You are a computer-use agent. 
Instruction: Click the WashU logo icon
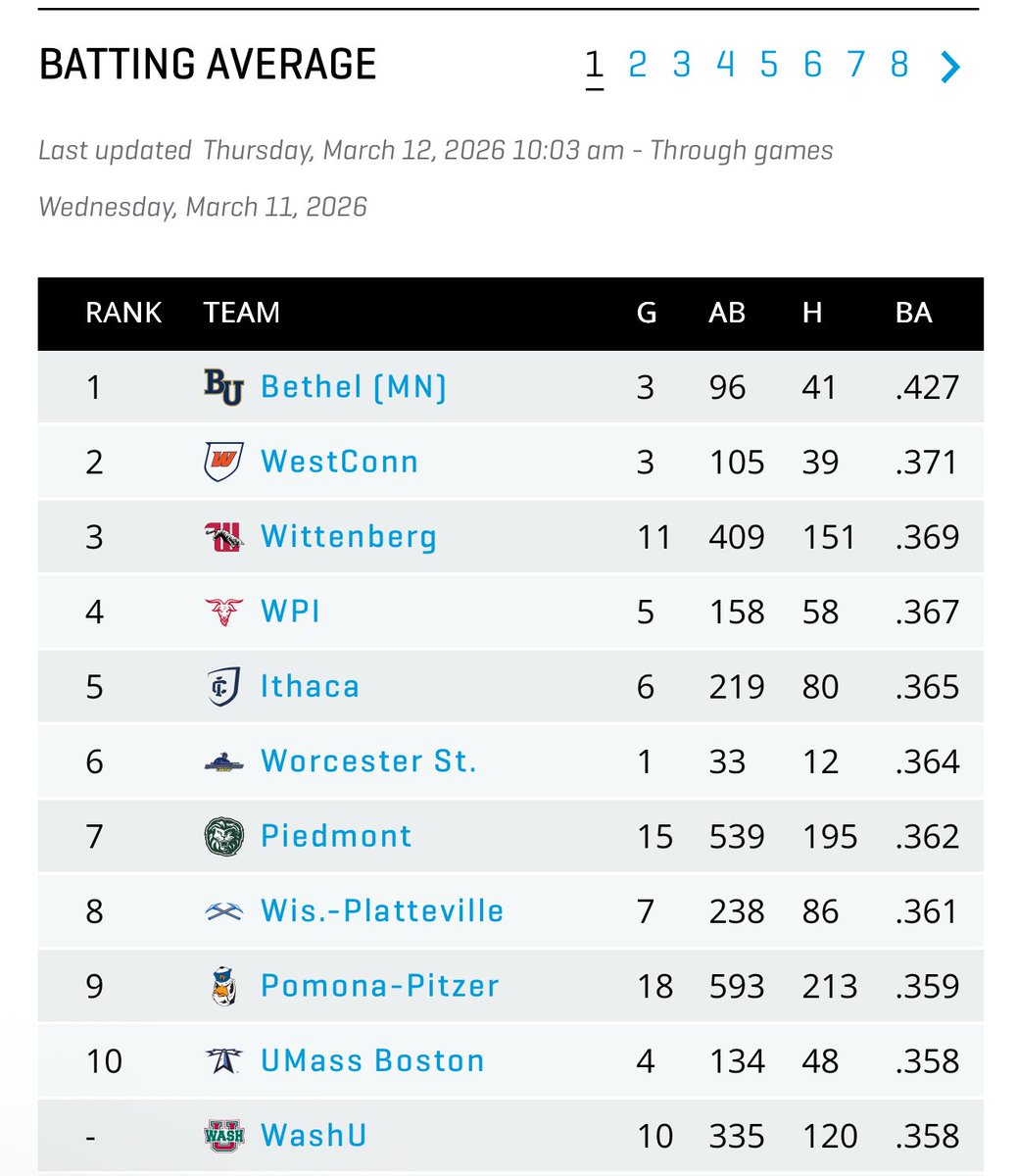pos(223,1136)
